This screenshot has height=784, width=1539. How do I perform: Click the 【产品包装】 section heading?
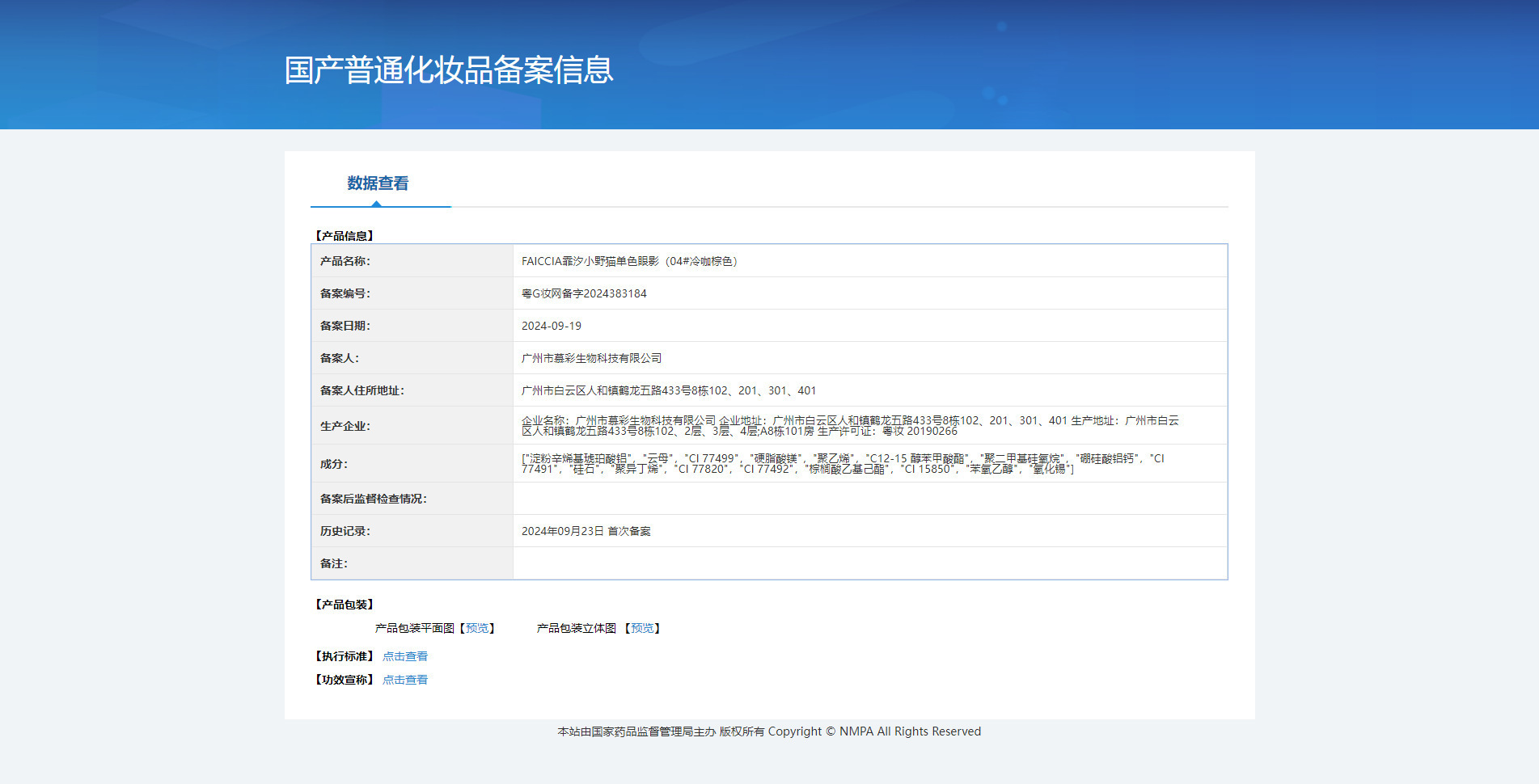click(345, 605)
